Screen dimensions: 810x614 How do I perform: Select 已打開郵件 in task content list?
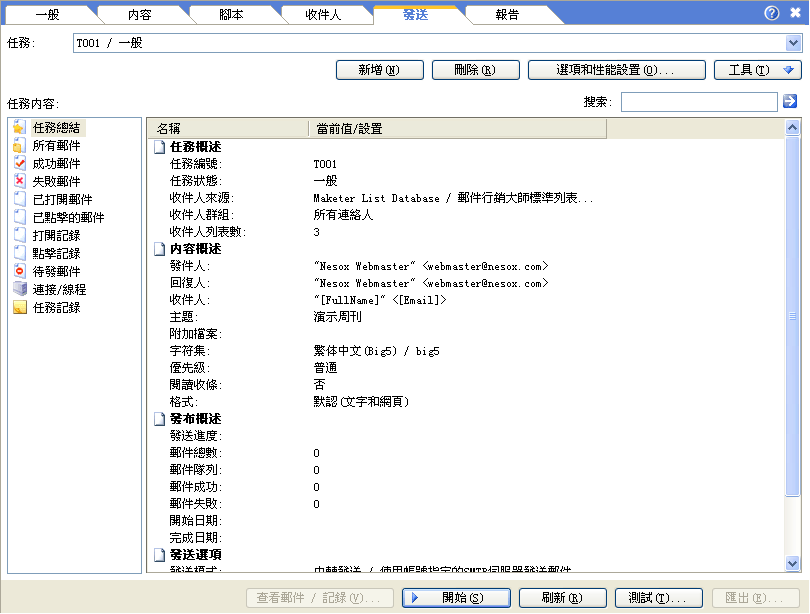point(67,200)
